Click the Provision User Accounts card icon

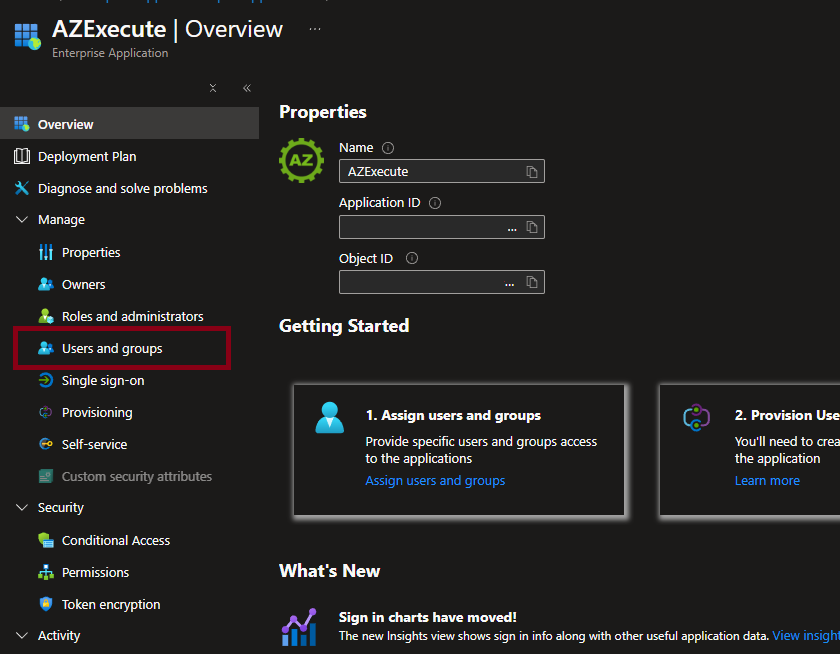pos(696,417)
